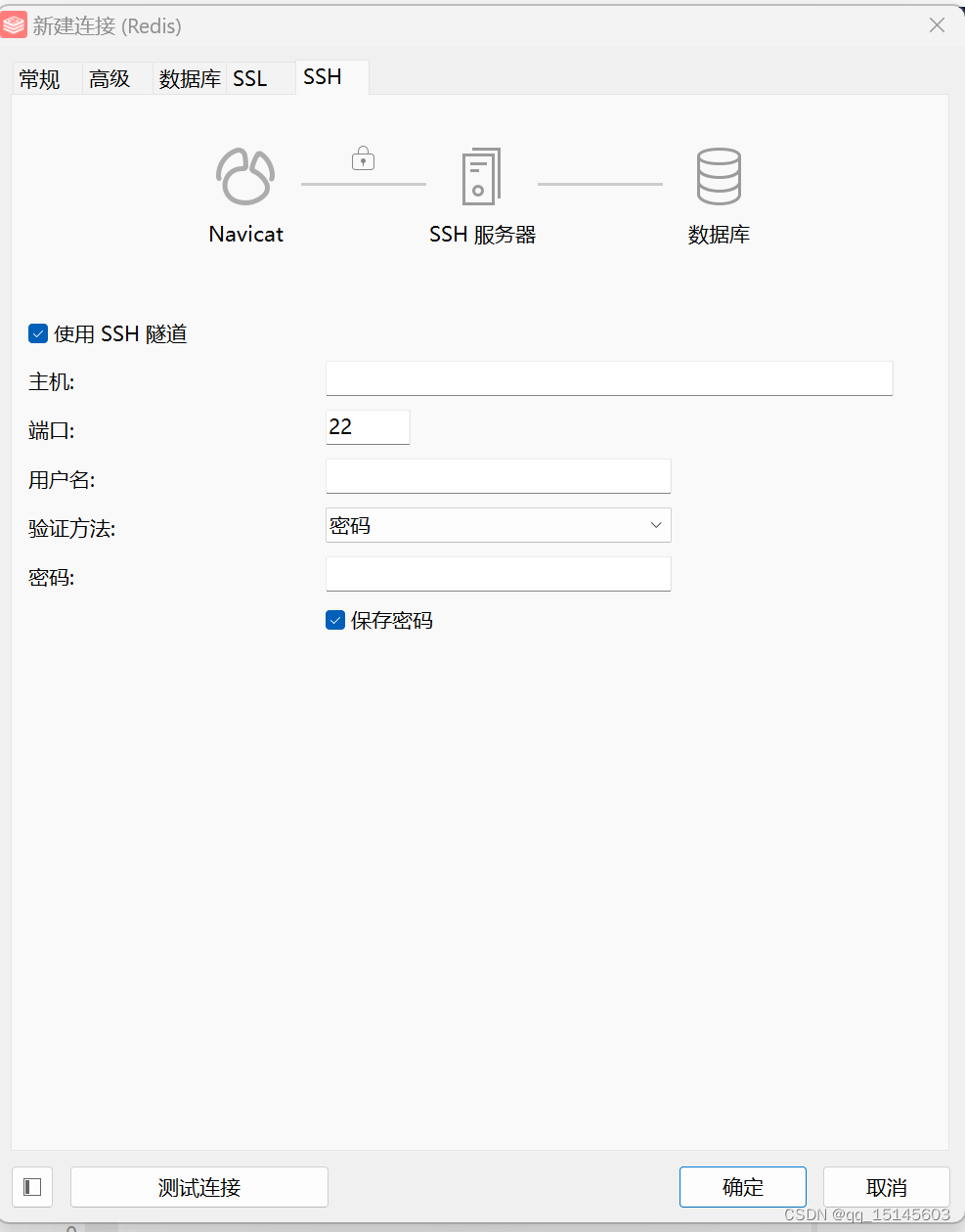Screen dimensions: 965x1232
Task: Click the '验证方法:' label
Action: 72,529
